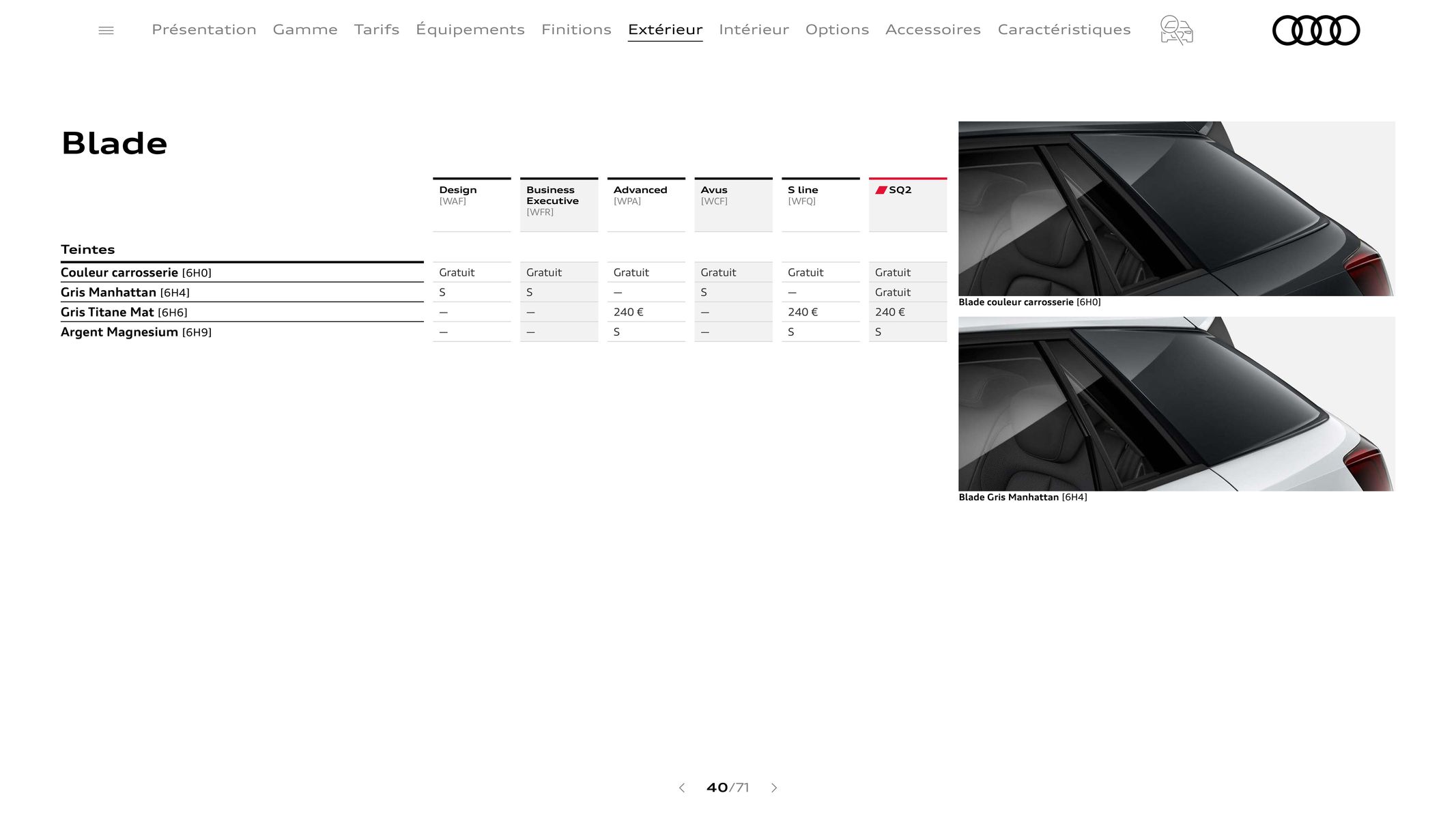Screen dimensions: 1456x819
Task: Click S in Design Gris Manhattan row
Action: [x=442, y=292]
